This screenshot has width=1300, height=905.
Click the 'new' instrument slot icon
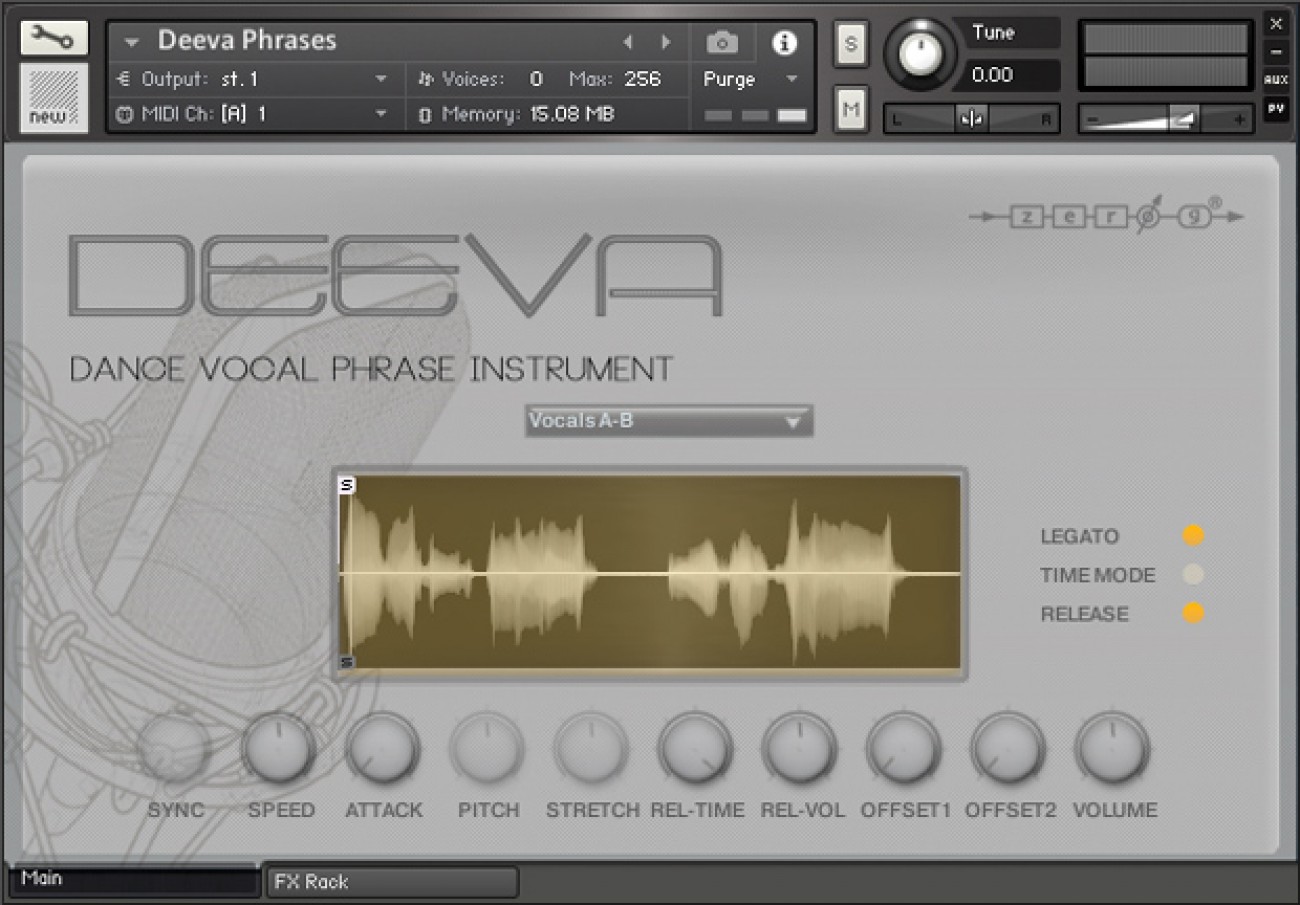[52, 98]
